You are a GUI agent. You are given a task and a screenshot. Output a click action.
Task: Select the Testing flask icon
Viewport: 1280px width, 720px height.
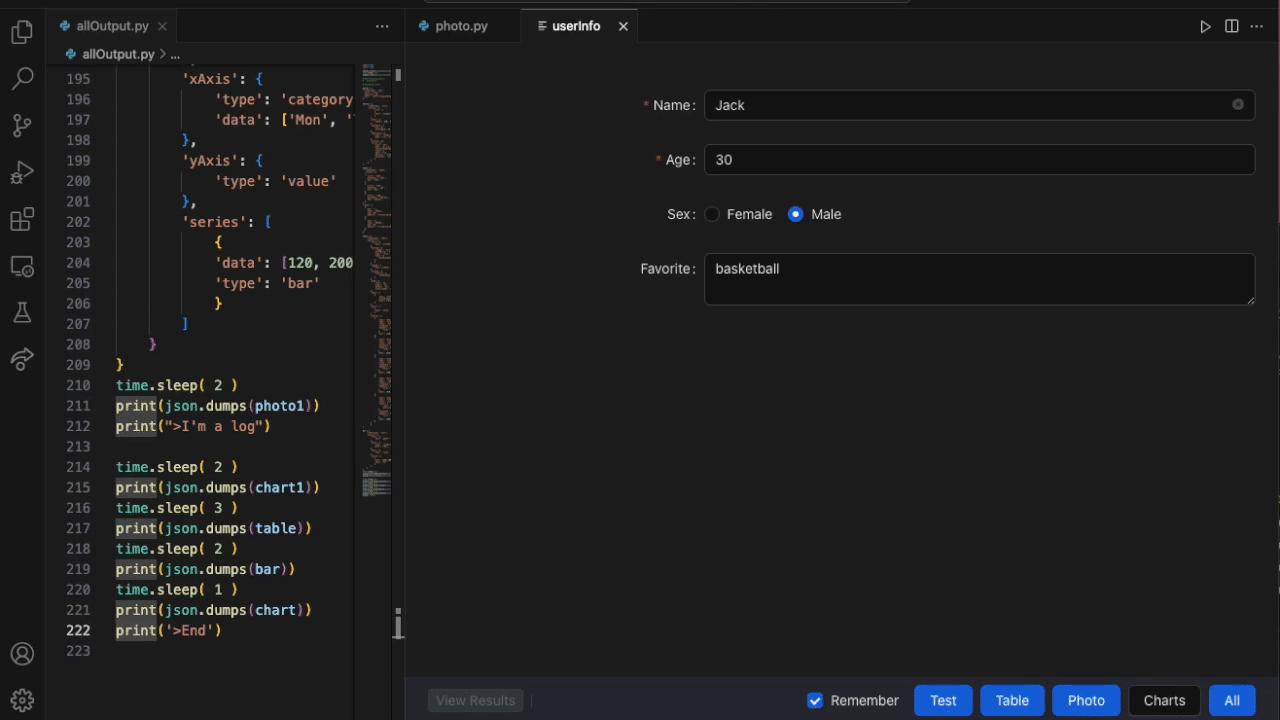pos(22,312)
